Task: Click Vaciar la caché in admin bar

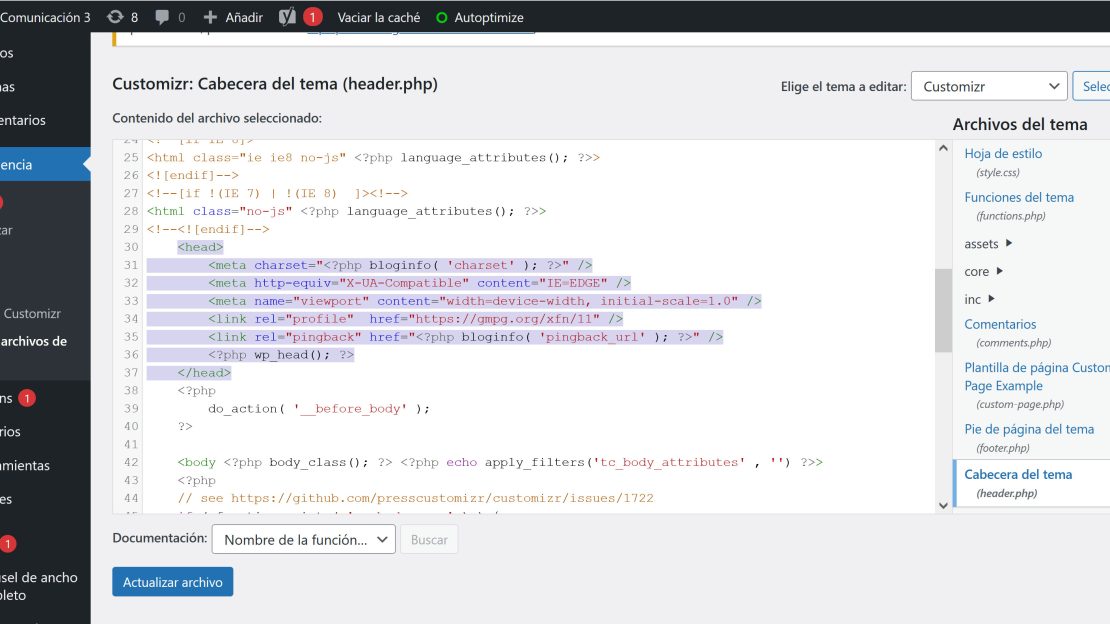Action: click(379, 18)
